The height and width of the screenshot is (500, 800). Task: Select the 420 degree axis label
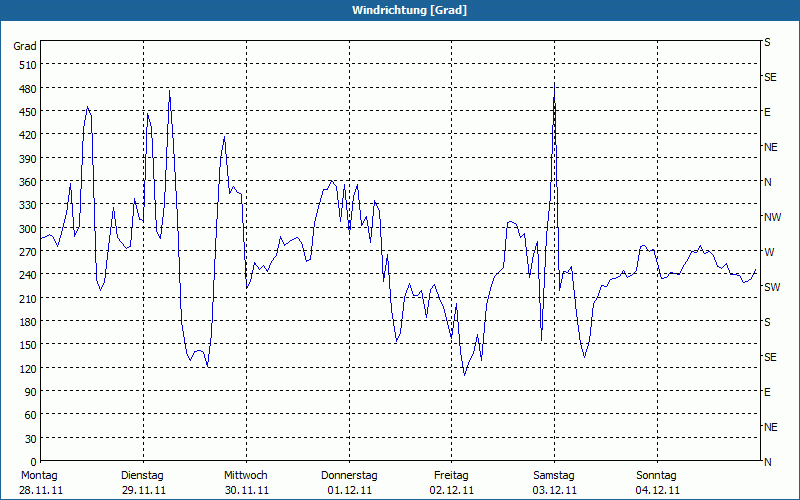coord(28,135)
